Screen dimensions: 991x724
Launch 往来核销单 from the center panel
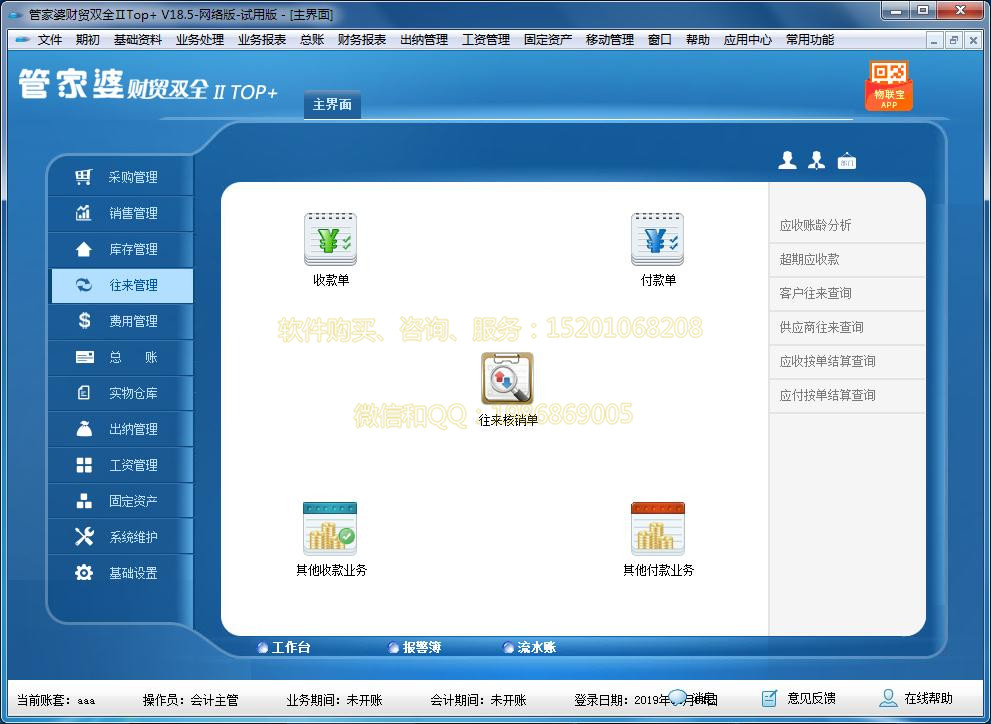(x=506, y=380)
